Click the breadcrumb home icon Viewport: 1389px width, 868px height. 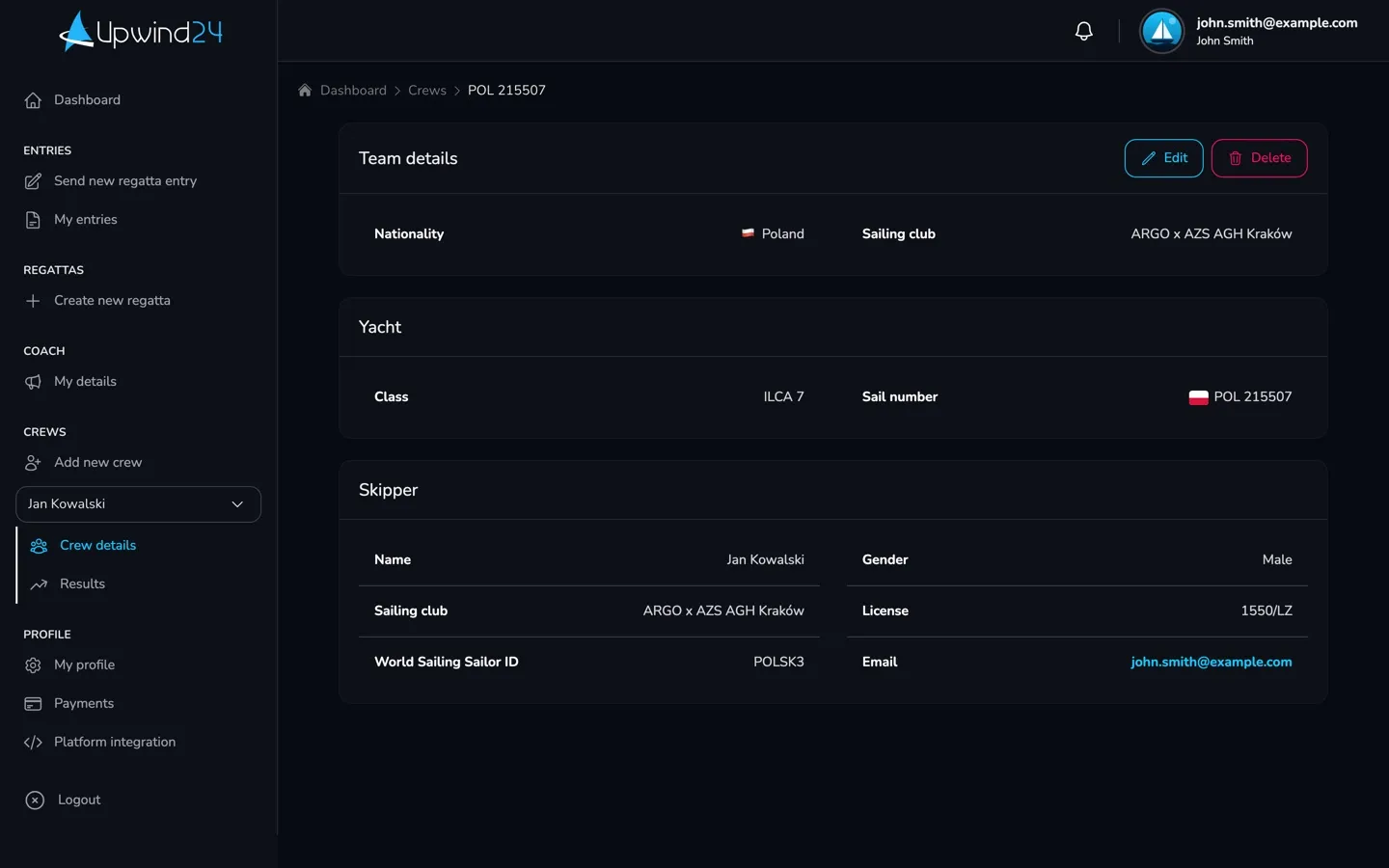(x=305, y=90)
